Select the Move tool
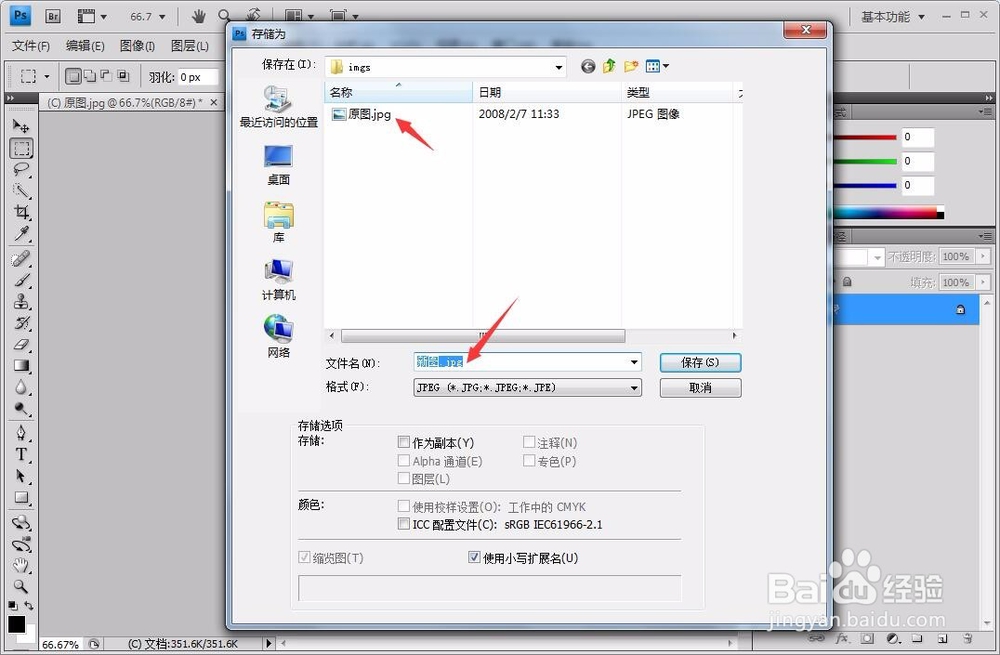The width and height of the screenshot is (1000, 655). [22, 126]
